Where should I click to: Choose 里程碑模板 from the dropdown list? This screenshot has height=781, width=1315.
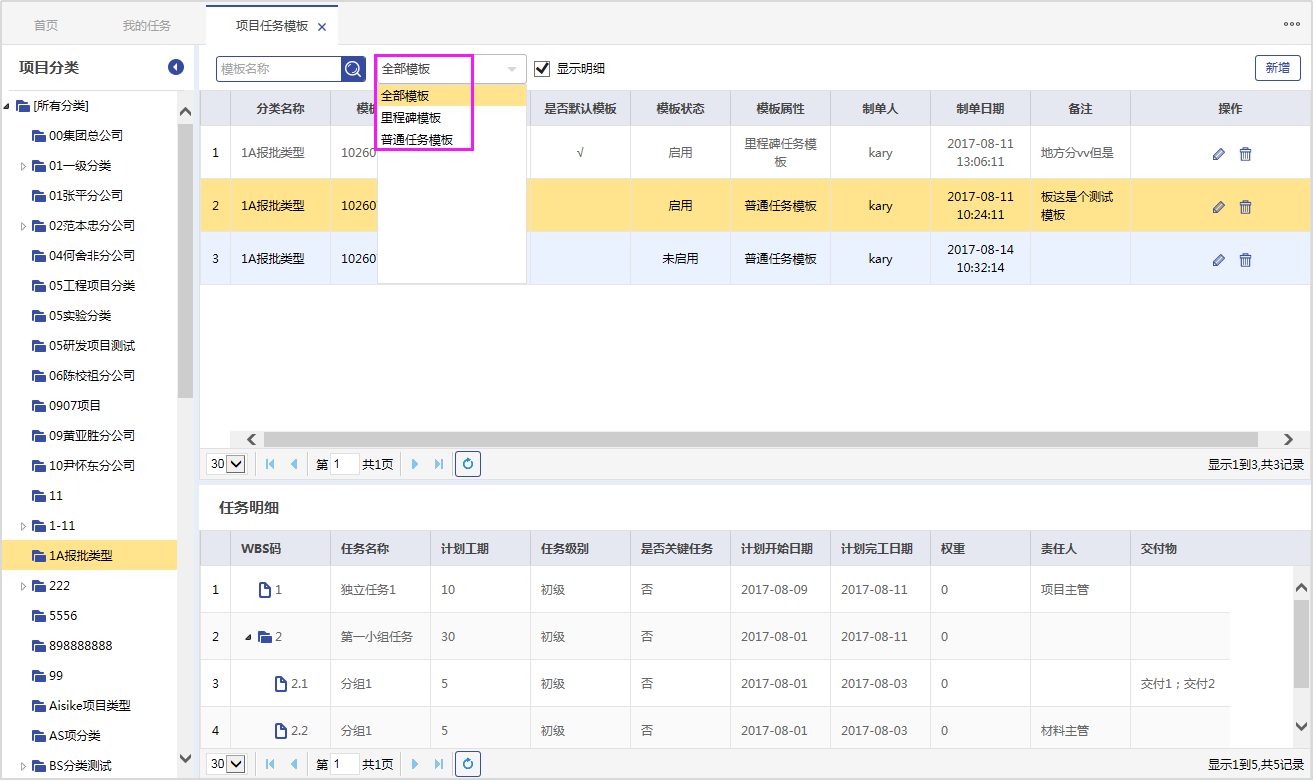point(451,118)
